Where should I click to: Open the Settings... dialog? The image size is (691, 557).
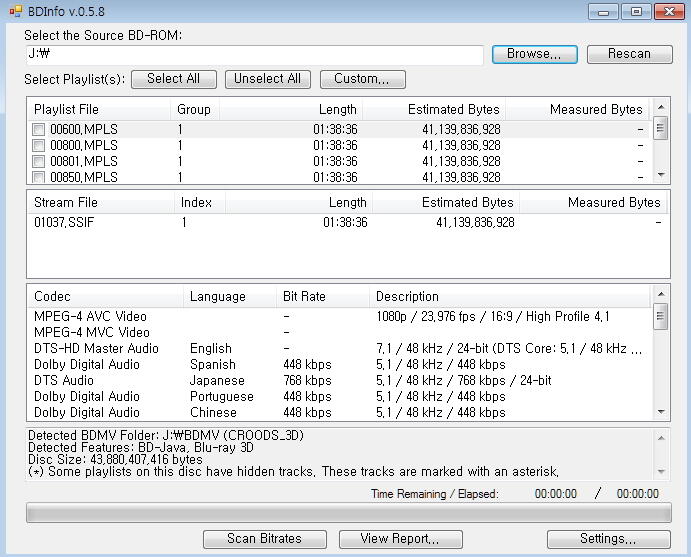point(608,539)
